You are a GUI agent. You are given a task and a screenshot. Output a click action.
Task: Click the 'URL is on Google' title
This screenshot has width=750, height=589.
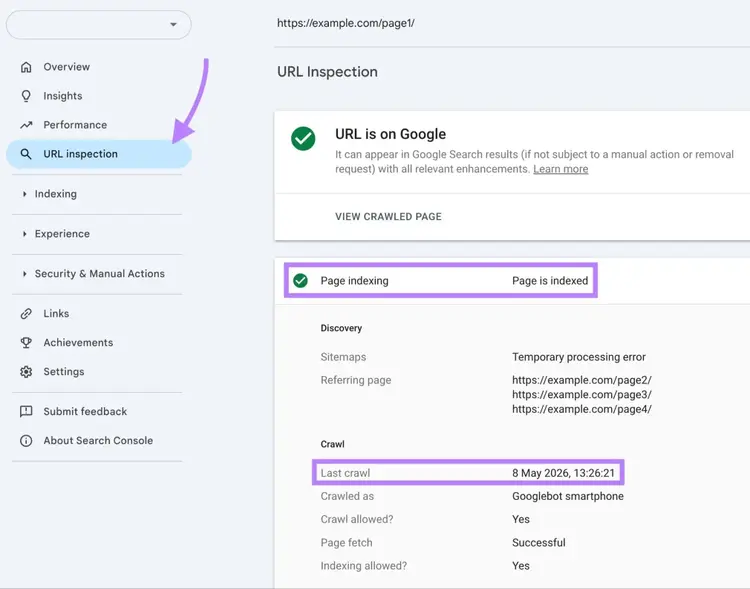pos(390,134)
